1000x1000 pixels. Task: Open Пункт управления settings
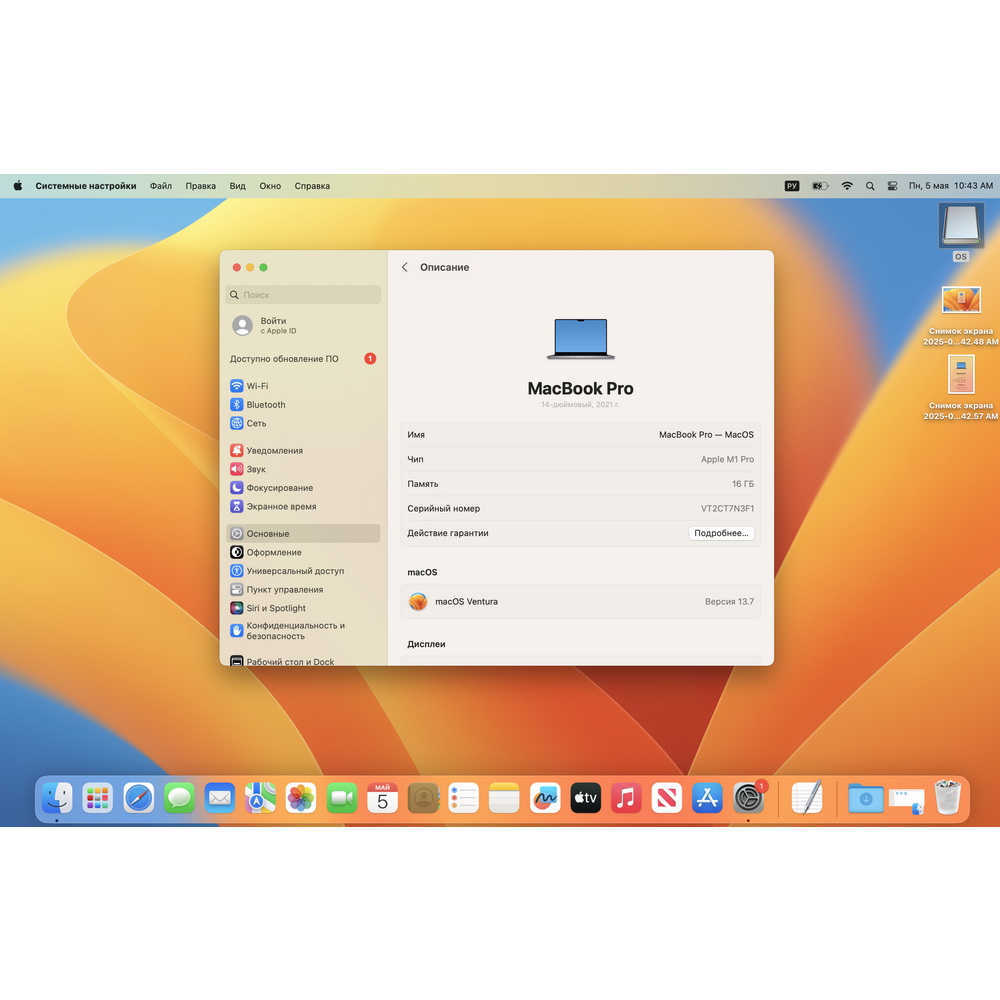tap(303, 589)
